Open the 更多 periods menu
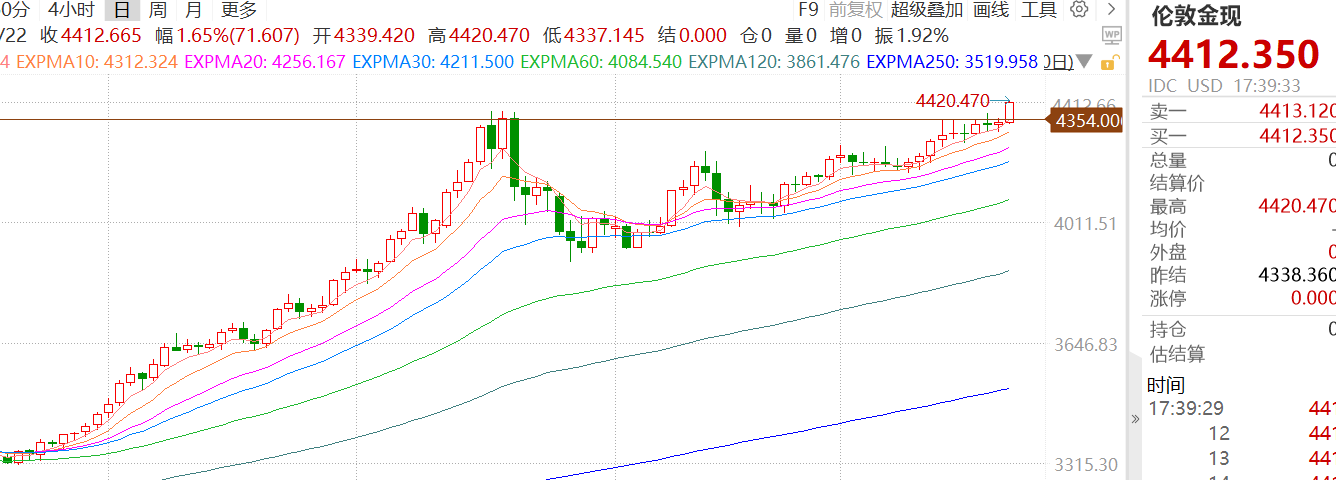This screenshot has width=1336, height=480. coord(239,10)
